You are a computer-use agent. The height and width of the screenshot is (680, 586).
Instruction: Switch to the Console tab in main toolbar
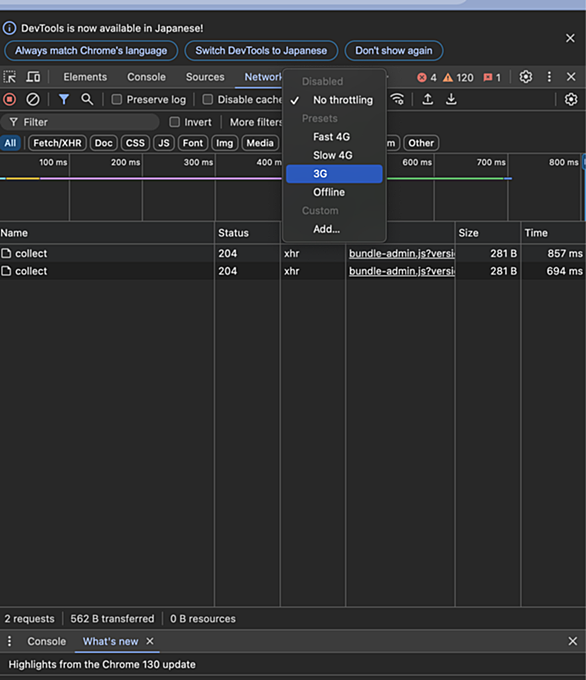[x=146, y=77]
